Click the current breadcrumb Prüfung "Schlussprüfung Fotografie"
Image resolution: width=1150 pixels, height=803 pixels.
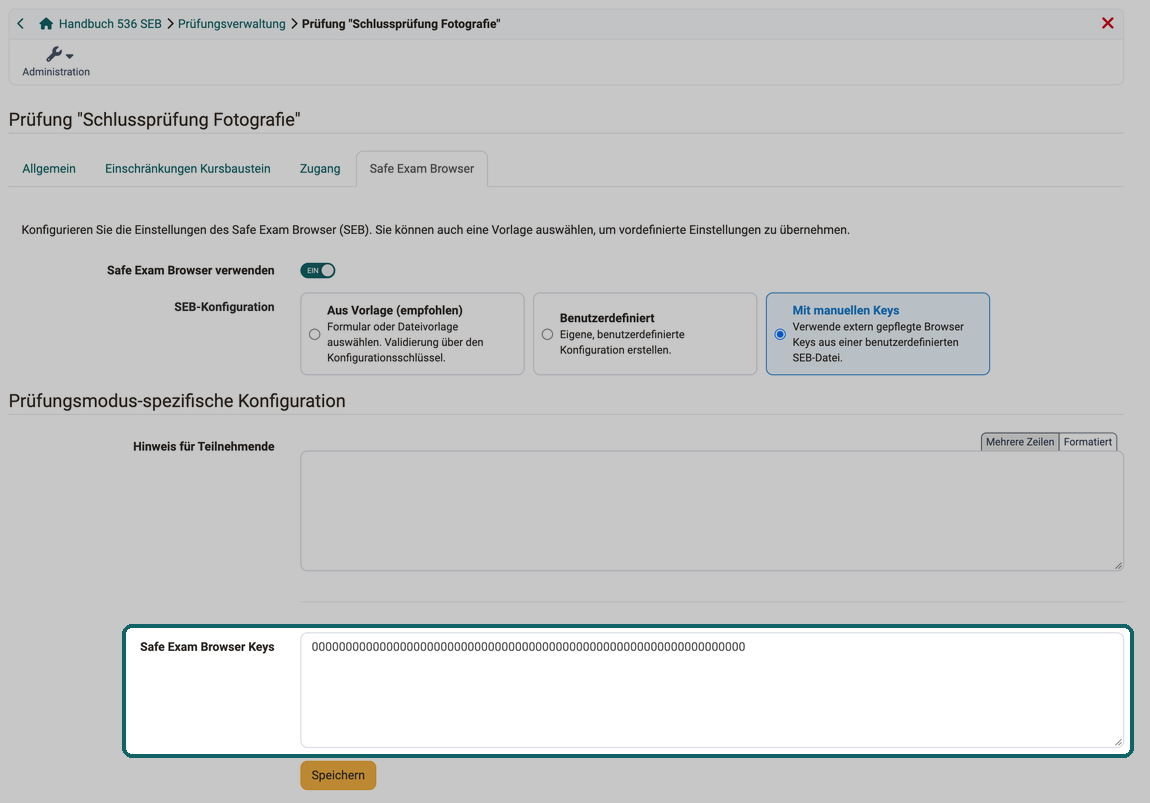coord(401,23)
